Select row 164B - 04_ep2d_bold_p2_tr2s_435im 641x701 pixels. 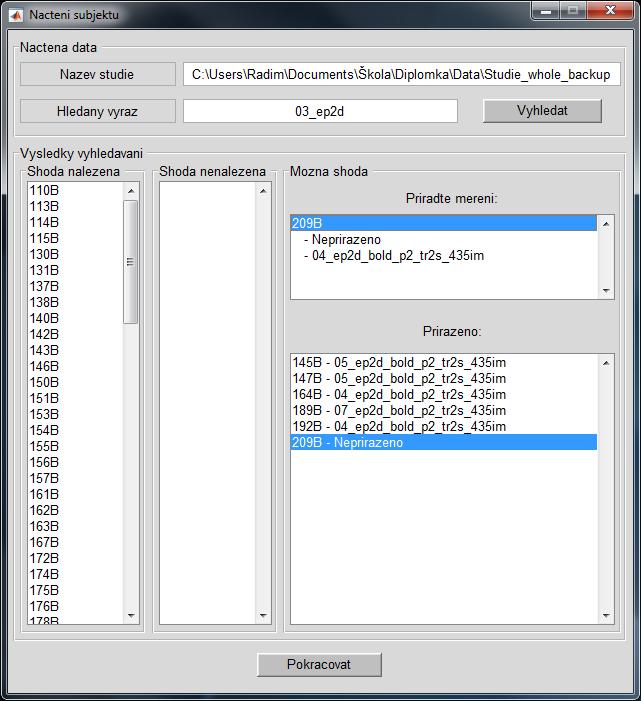click(x=443, y=394)
